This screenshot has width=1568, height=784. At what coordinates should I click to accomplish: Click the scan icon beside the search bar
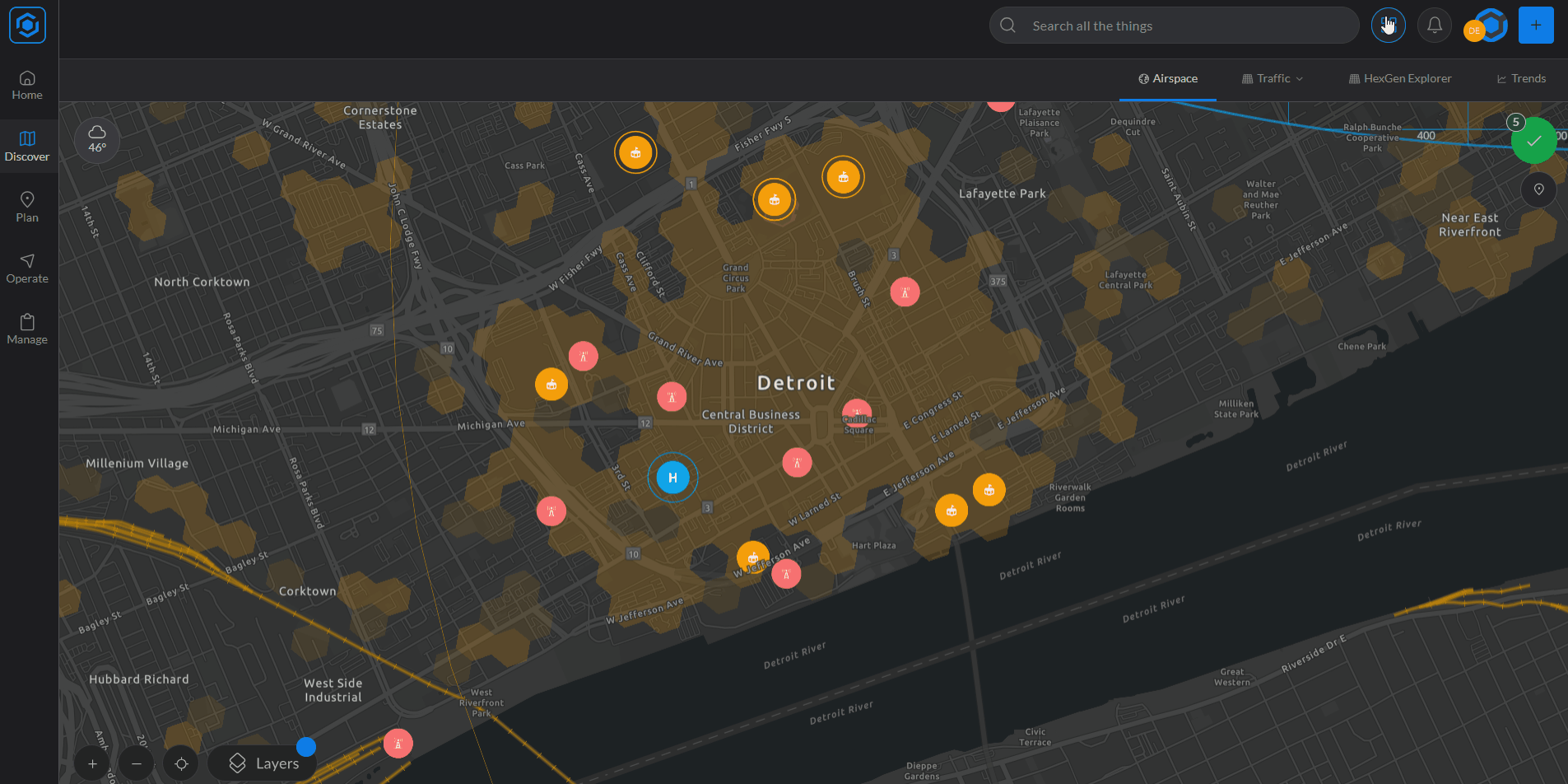point(1388,26)
